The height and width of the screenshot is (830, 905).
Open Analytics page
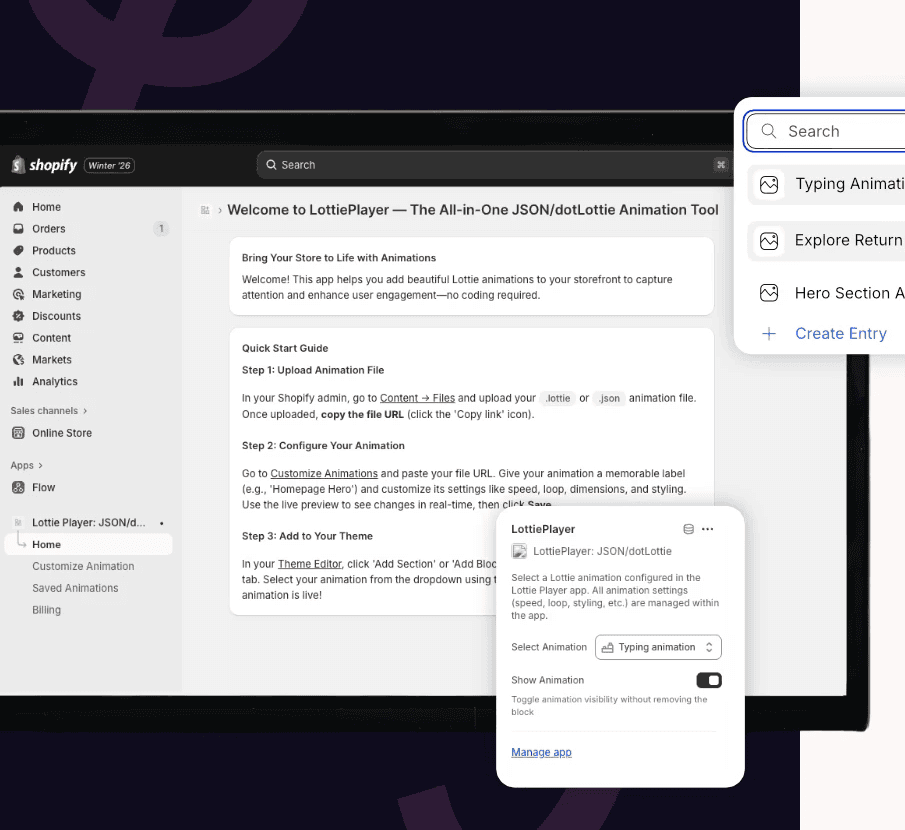[54, 382]
